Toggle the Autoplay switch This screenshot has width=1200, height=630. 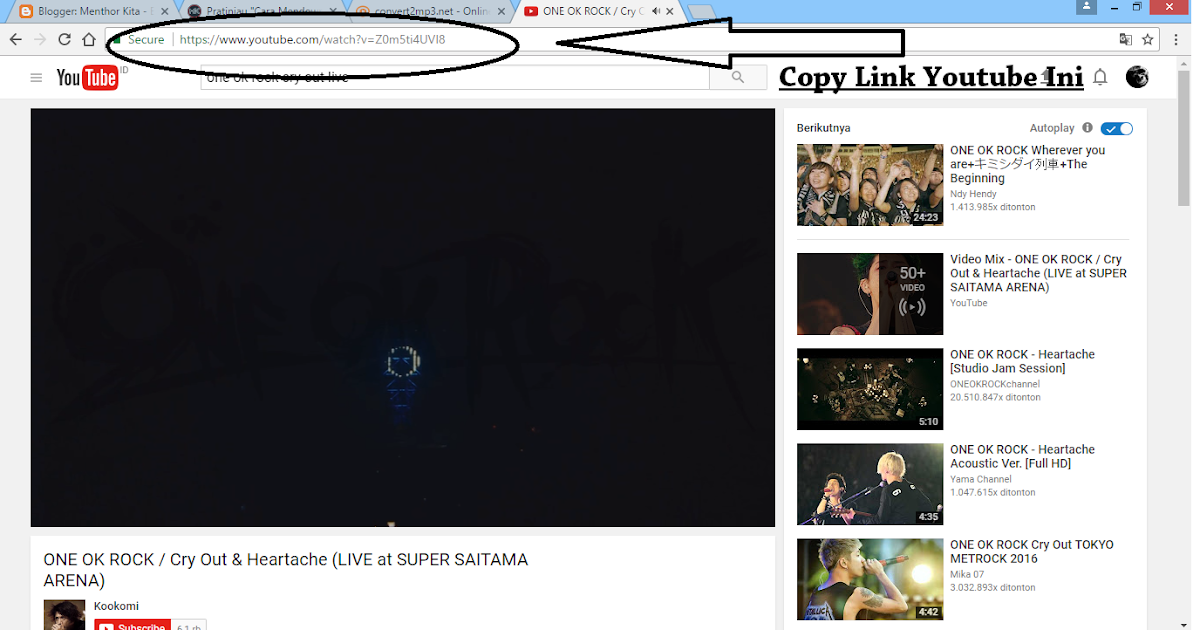pyautogui.click(x=1116, y=128)
